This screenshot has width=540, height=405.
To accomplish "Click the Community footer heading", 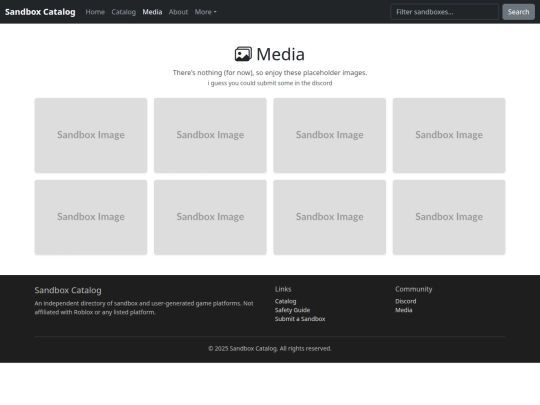I will coord(414,289).
